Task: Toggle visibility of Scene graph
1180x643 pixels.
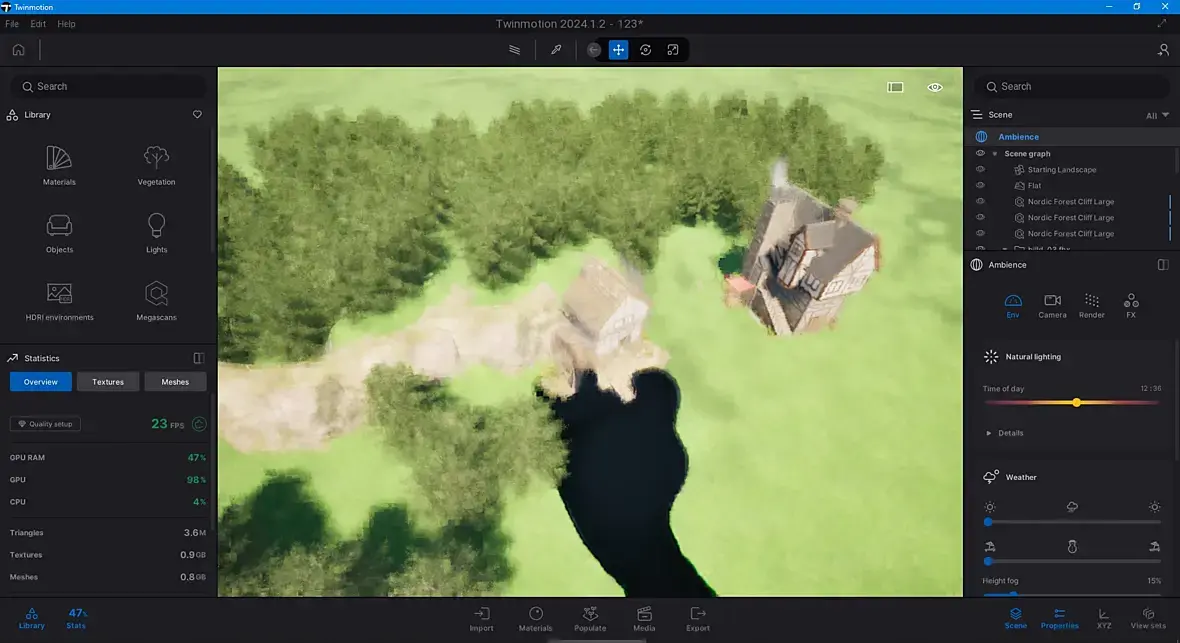Action: 980,153
